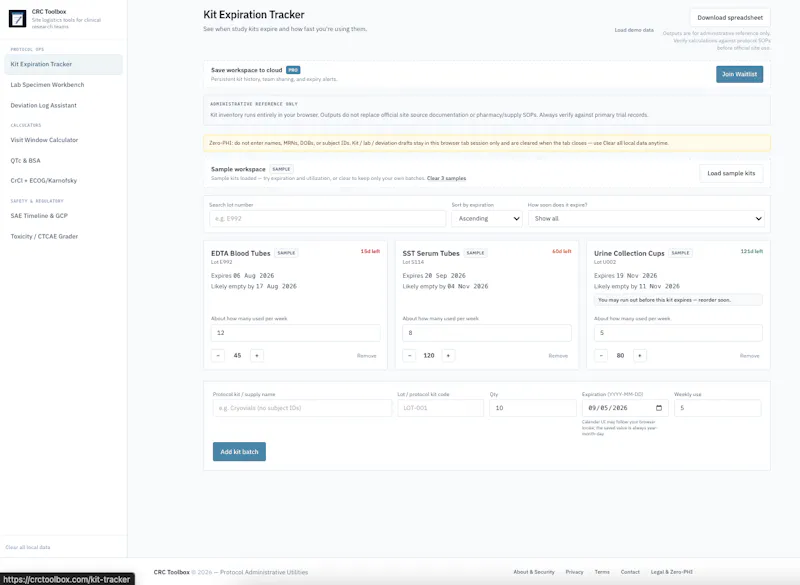This screenshot has width=800, height=585.
Task: Click the Urine Collection Cups card title
Action: click(x=629, y=253)
